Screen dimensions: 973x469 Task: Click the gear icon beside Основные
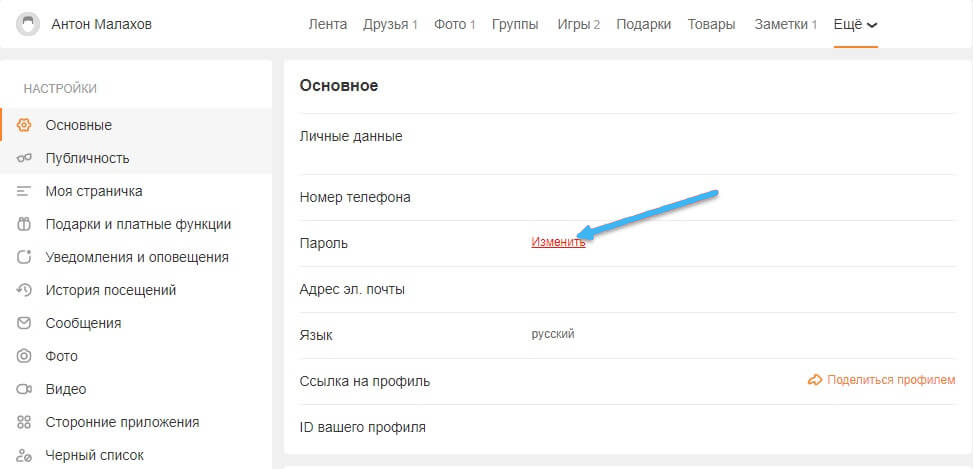pyautogui.click(x=25, y=125)
